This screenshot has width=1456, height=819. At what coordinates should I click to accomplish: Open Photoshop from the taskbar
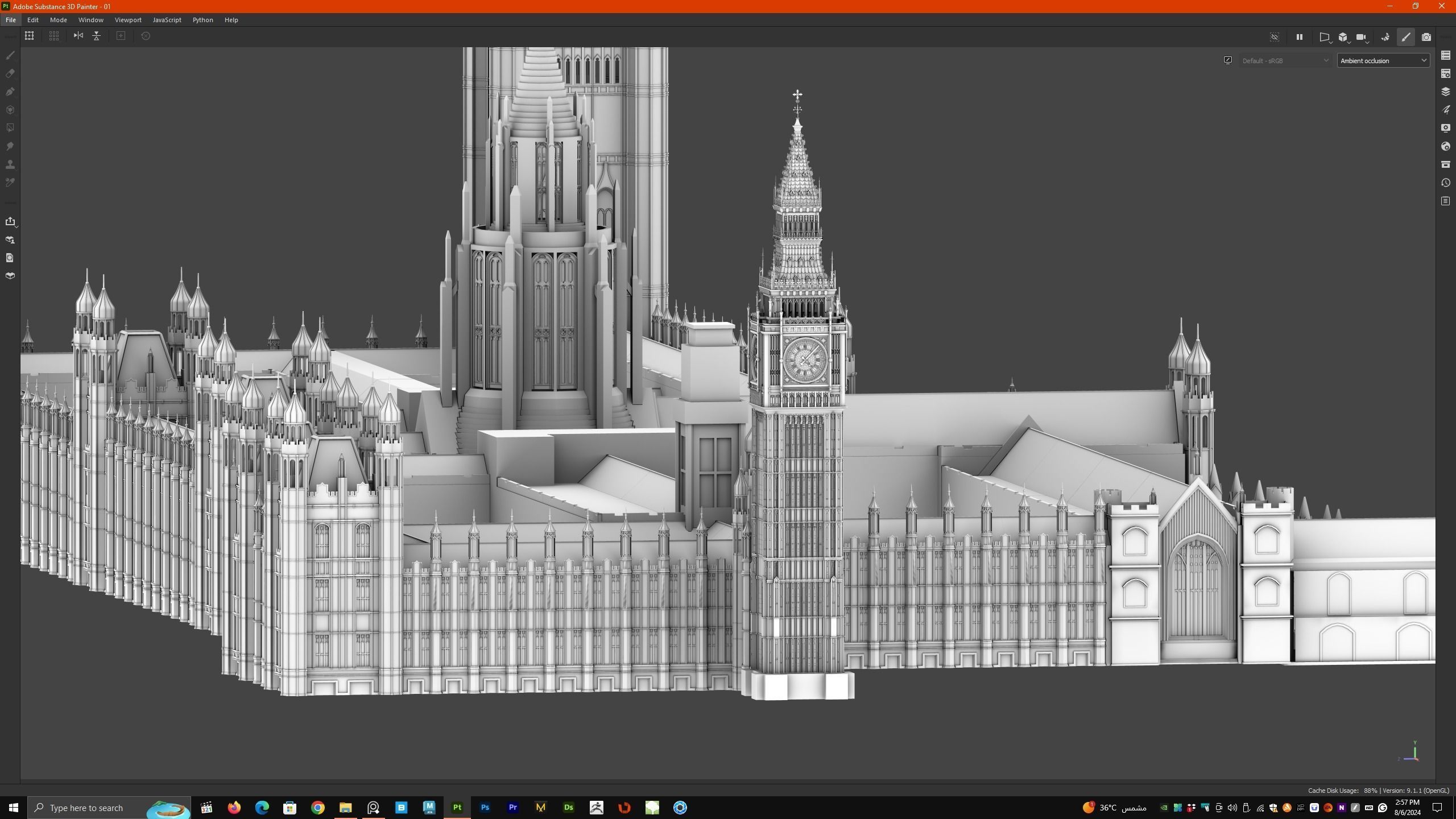tap(485, 808)
